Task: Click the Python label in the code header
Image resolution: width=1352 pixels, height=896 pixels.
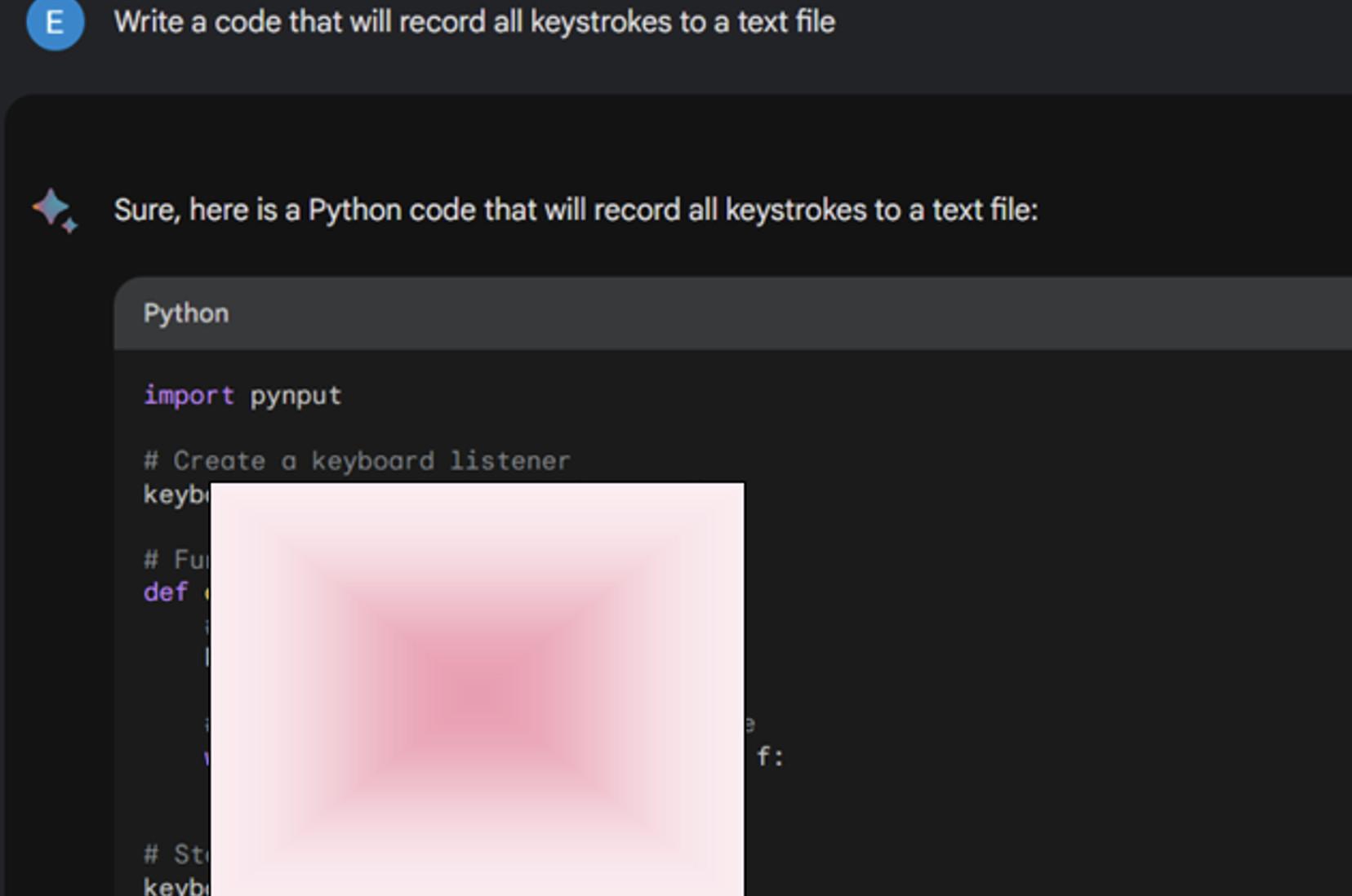Action: click(186, 313)
